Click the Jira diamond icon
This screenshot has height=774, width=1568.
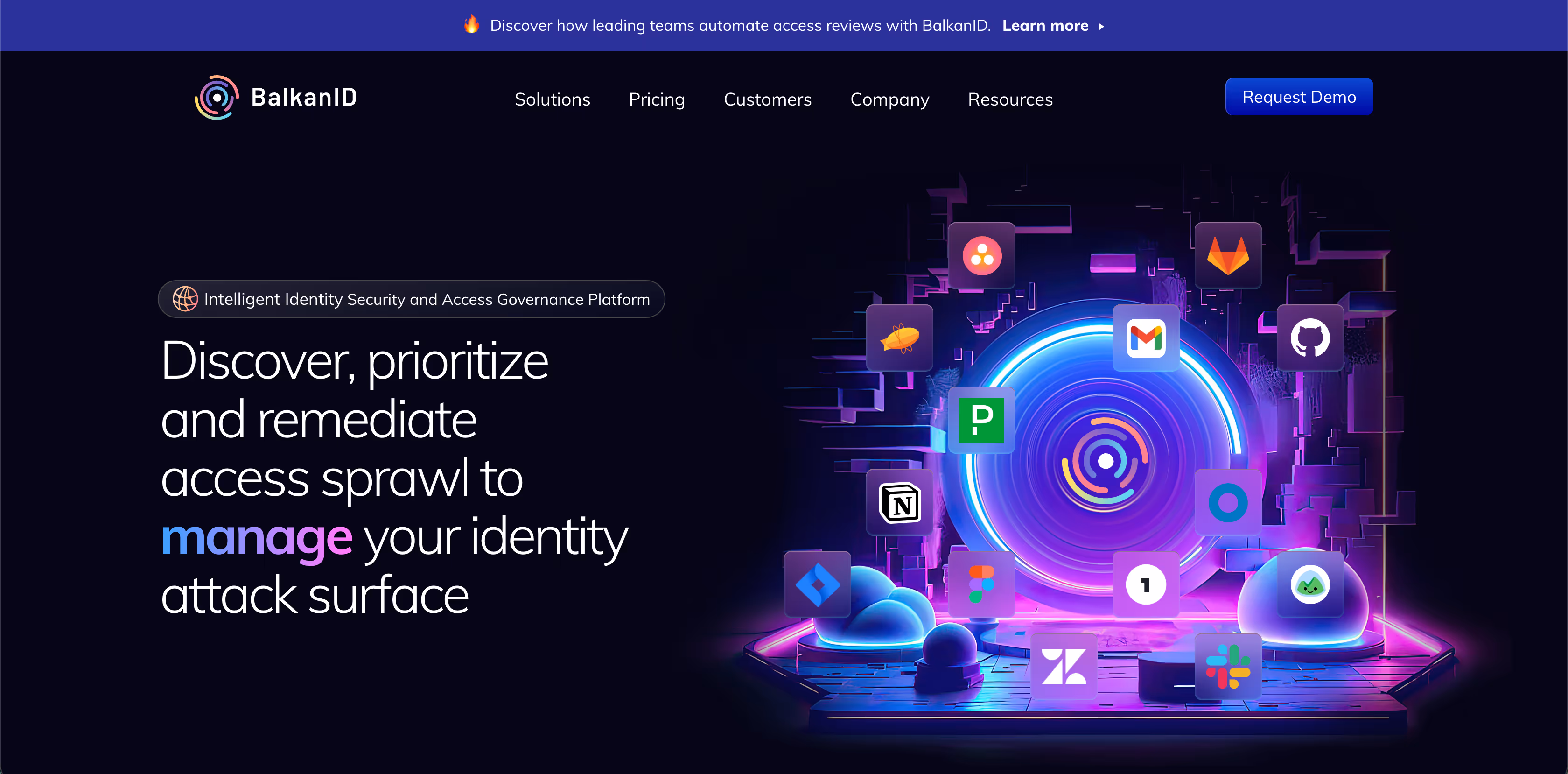tap(818, 584)
